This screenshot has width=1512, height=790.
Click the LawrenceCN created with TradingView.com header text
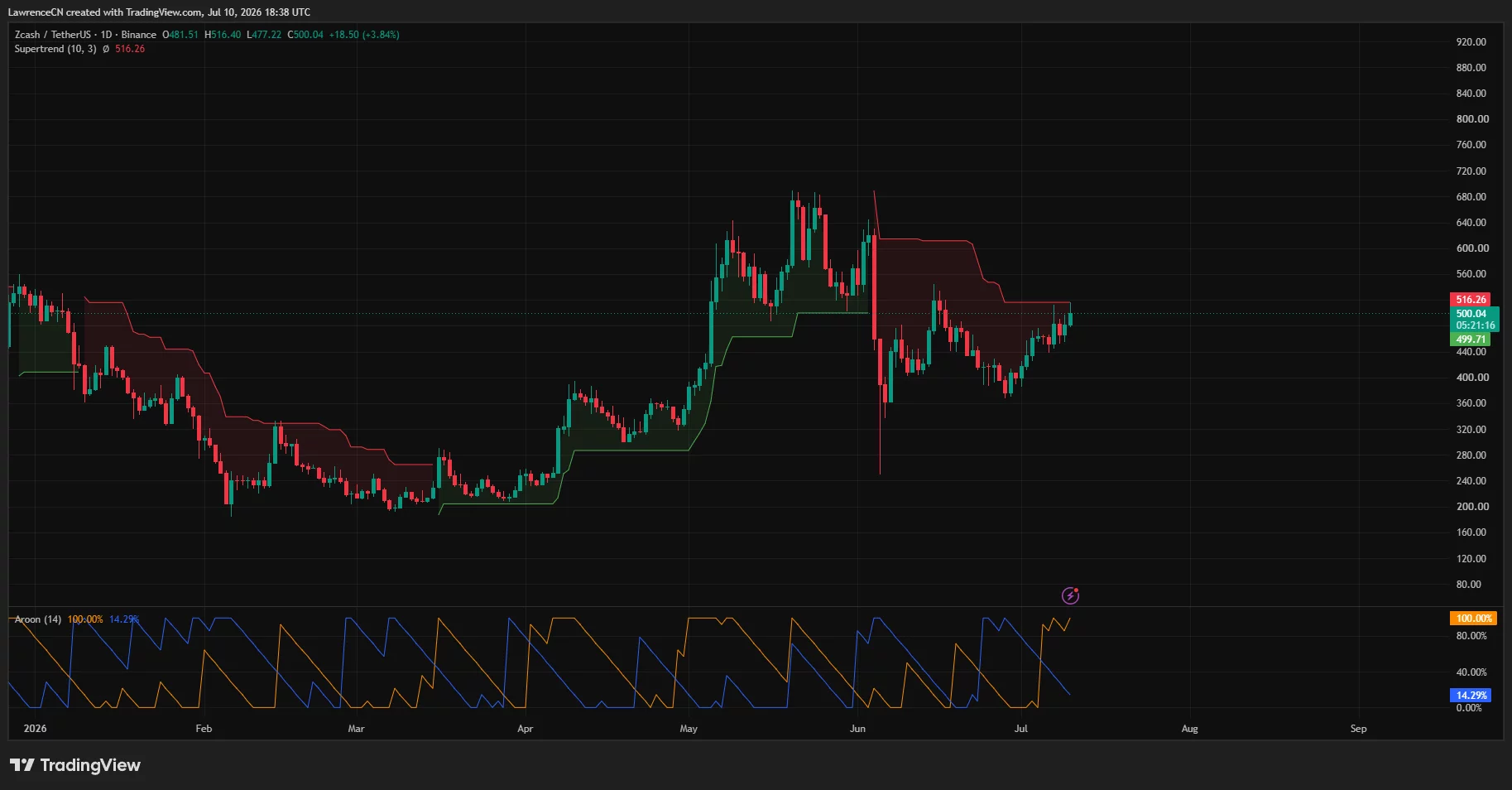[x=159, y=12]
